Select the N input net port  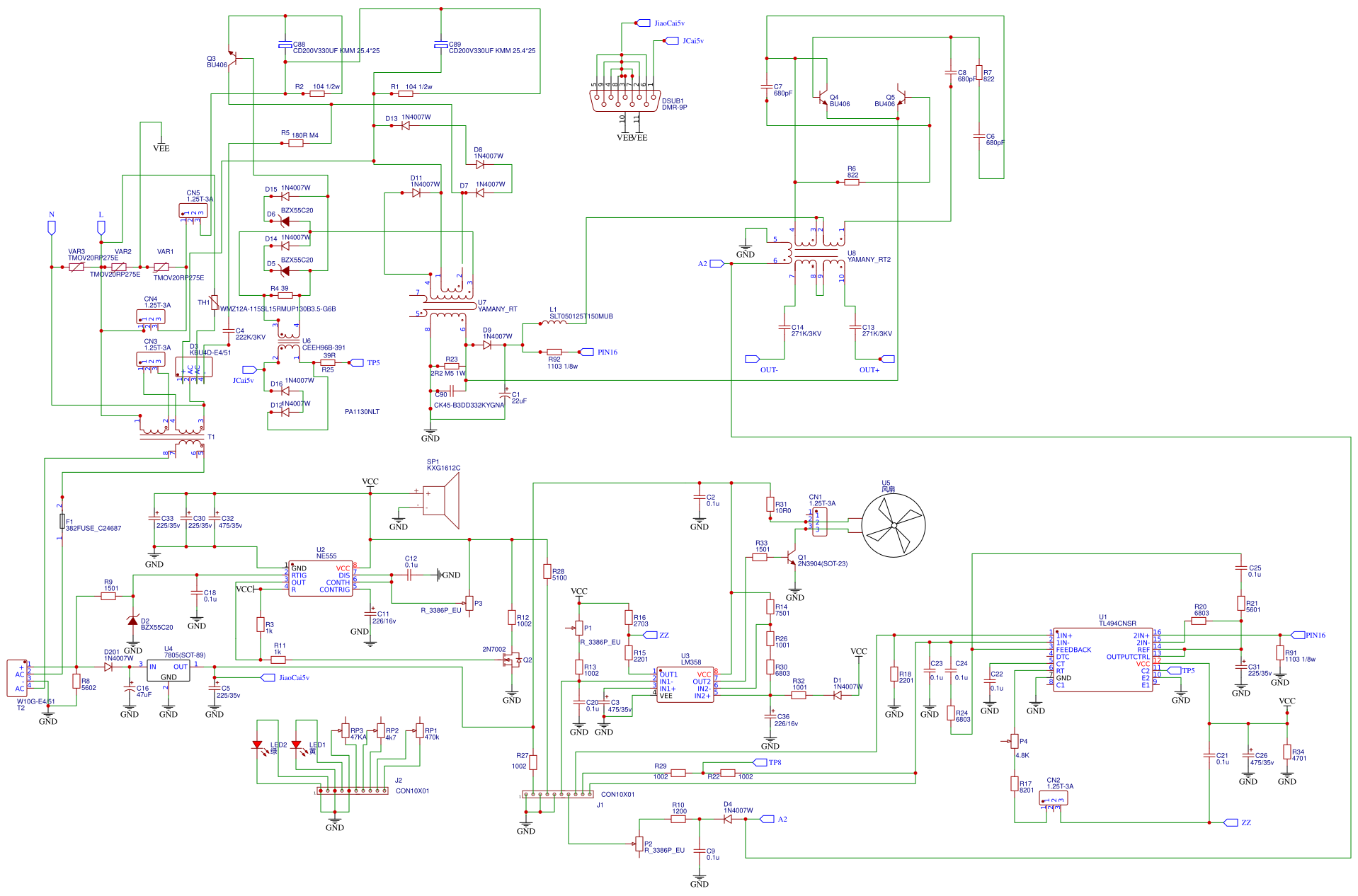[x=52, y=228]
